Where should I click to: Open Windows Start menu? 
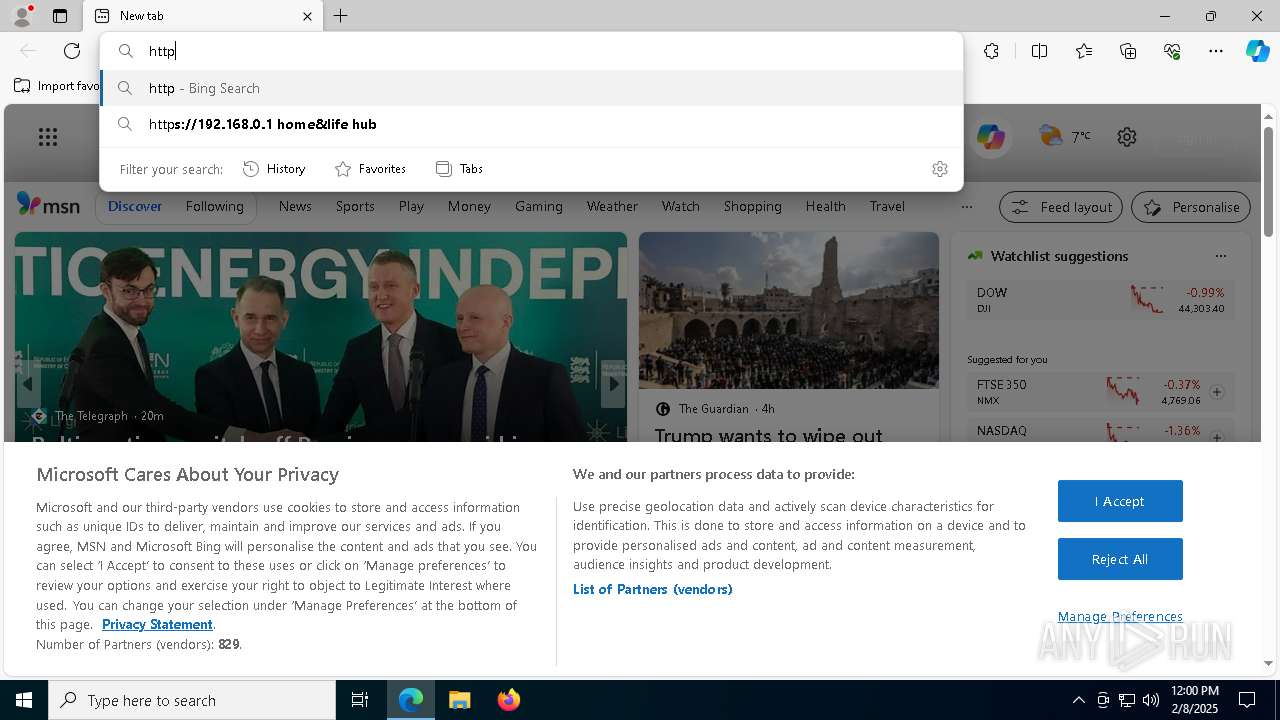24,700
